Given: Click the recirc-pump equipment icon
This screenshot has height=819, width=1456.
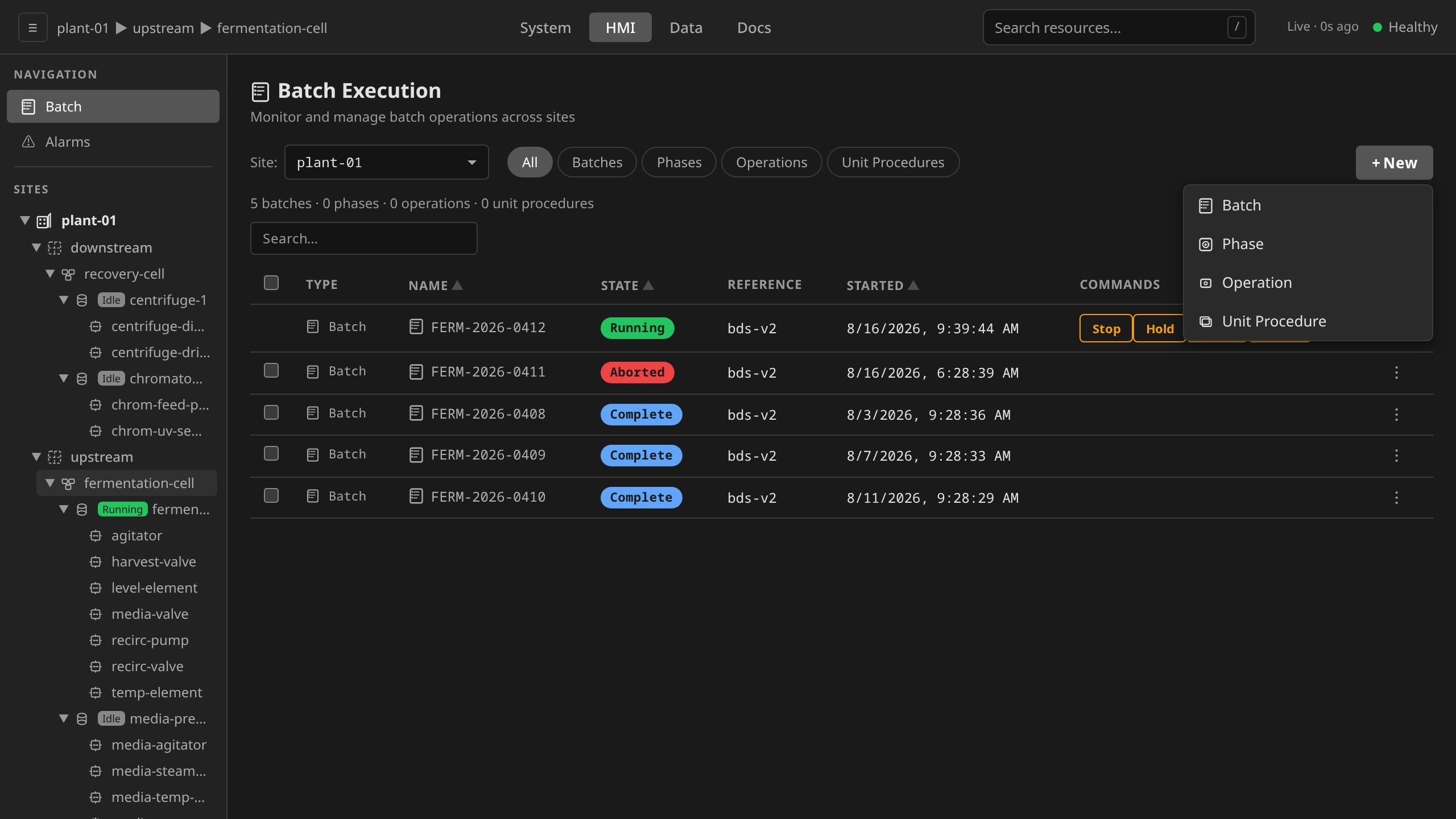Looking at the screenshot, I should pyautogui.click(x=96, y=640).
